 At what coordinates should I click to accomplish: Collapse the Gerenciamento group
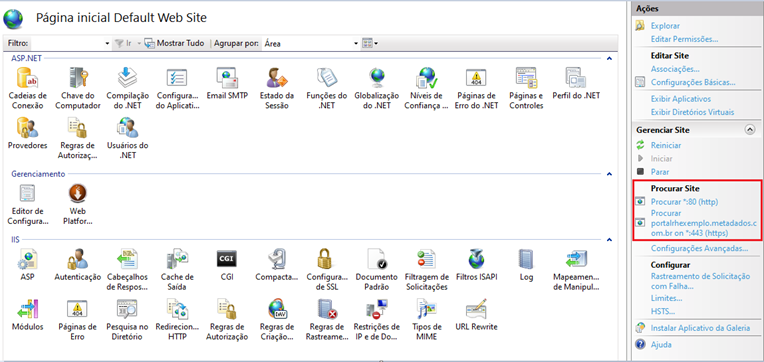point(609,174)
